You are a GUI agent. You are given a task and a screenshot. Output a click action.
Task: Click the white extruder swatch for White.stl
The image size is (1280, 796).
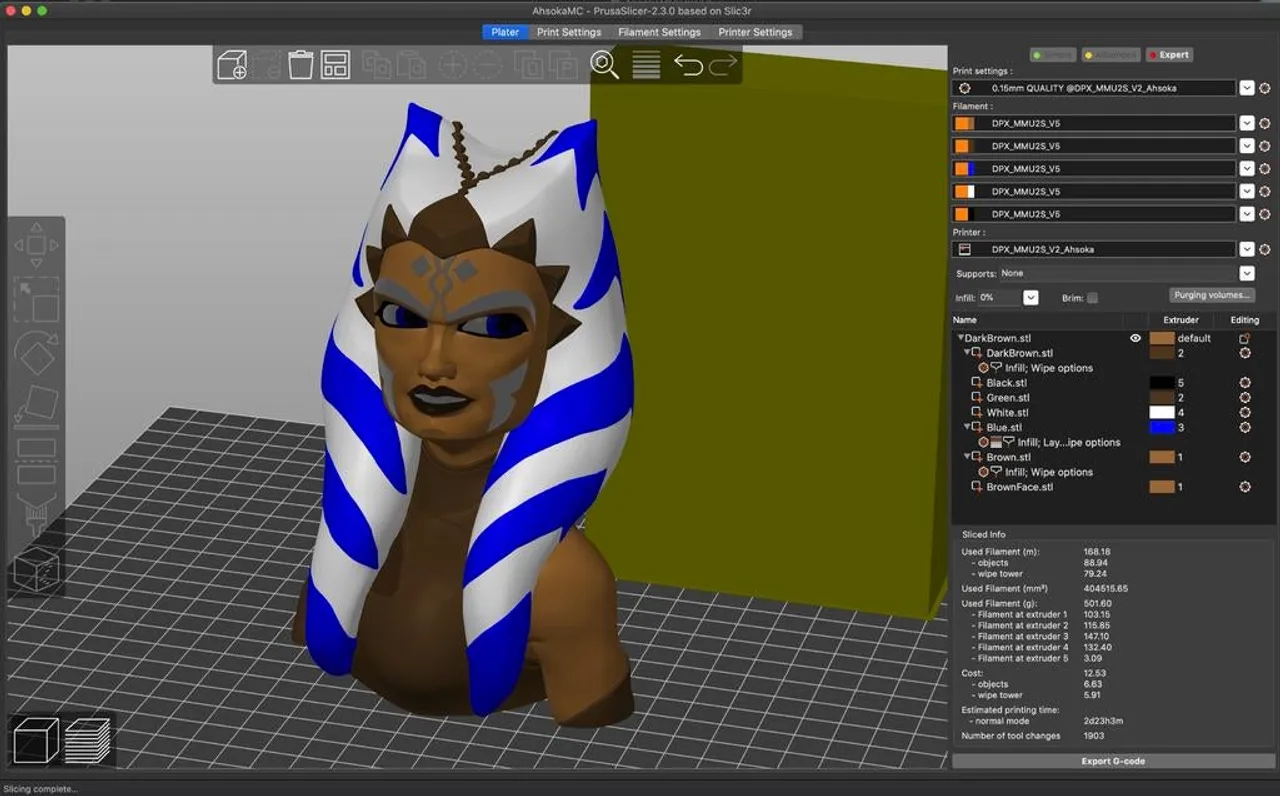coord(1161,412)
